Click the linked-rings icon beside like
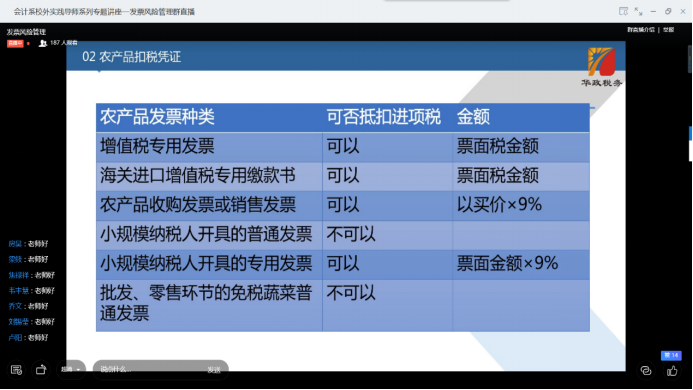The width and height of the screenshot is (693, 390). pos(646,371)
